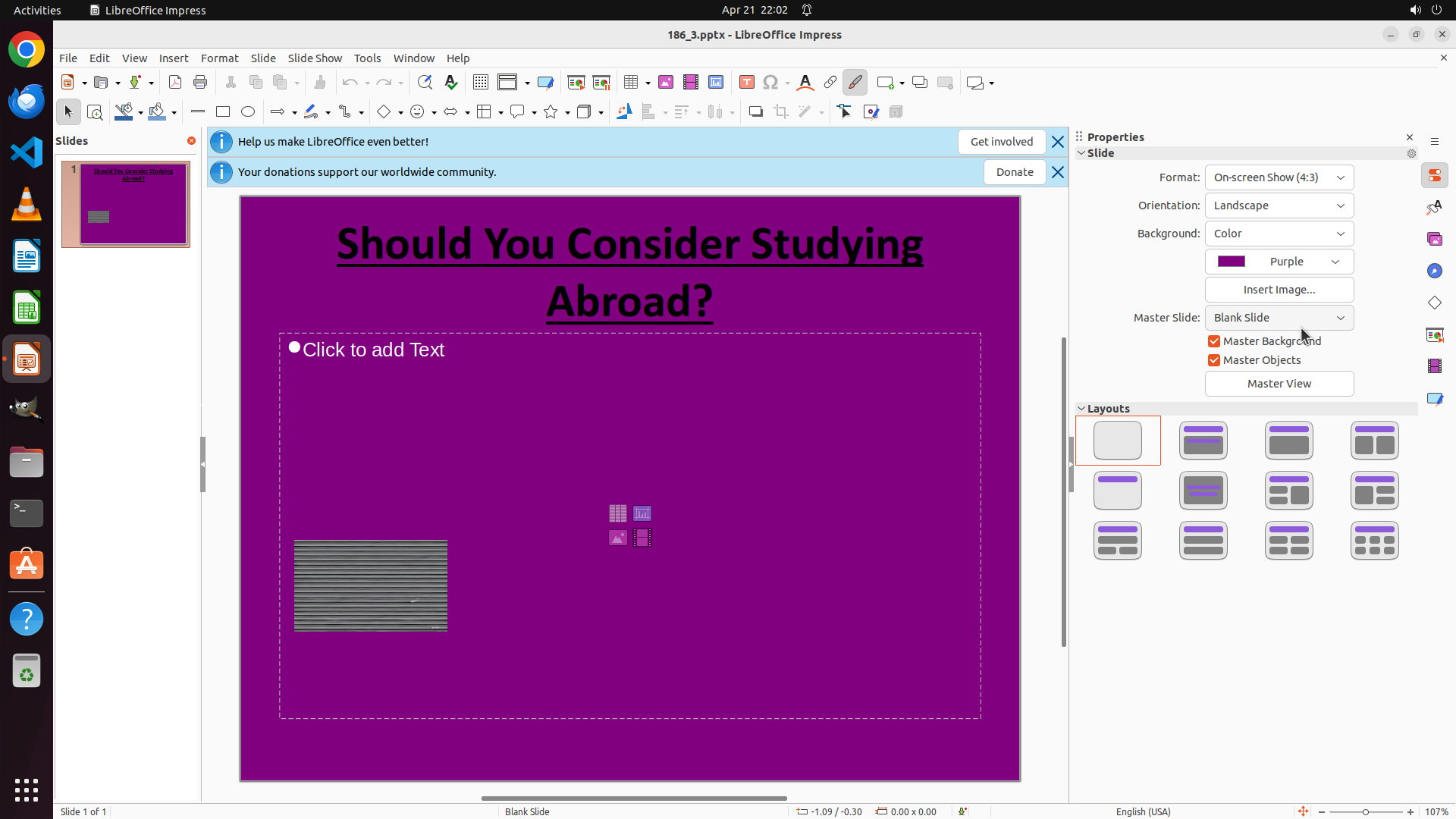Click the Master View button

[x=1279, y=384]
